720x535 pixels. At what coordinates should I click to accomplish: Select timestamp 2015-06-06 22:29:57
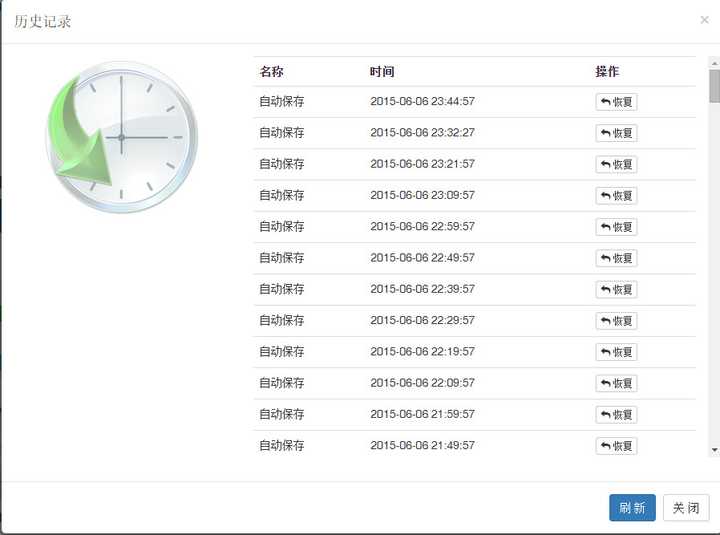point(422,320)
